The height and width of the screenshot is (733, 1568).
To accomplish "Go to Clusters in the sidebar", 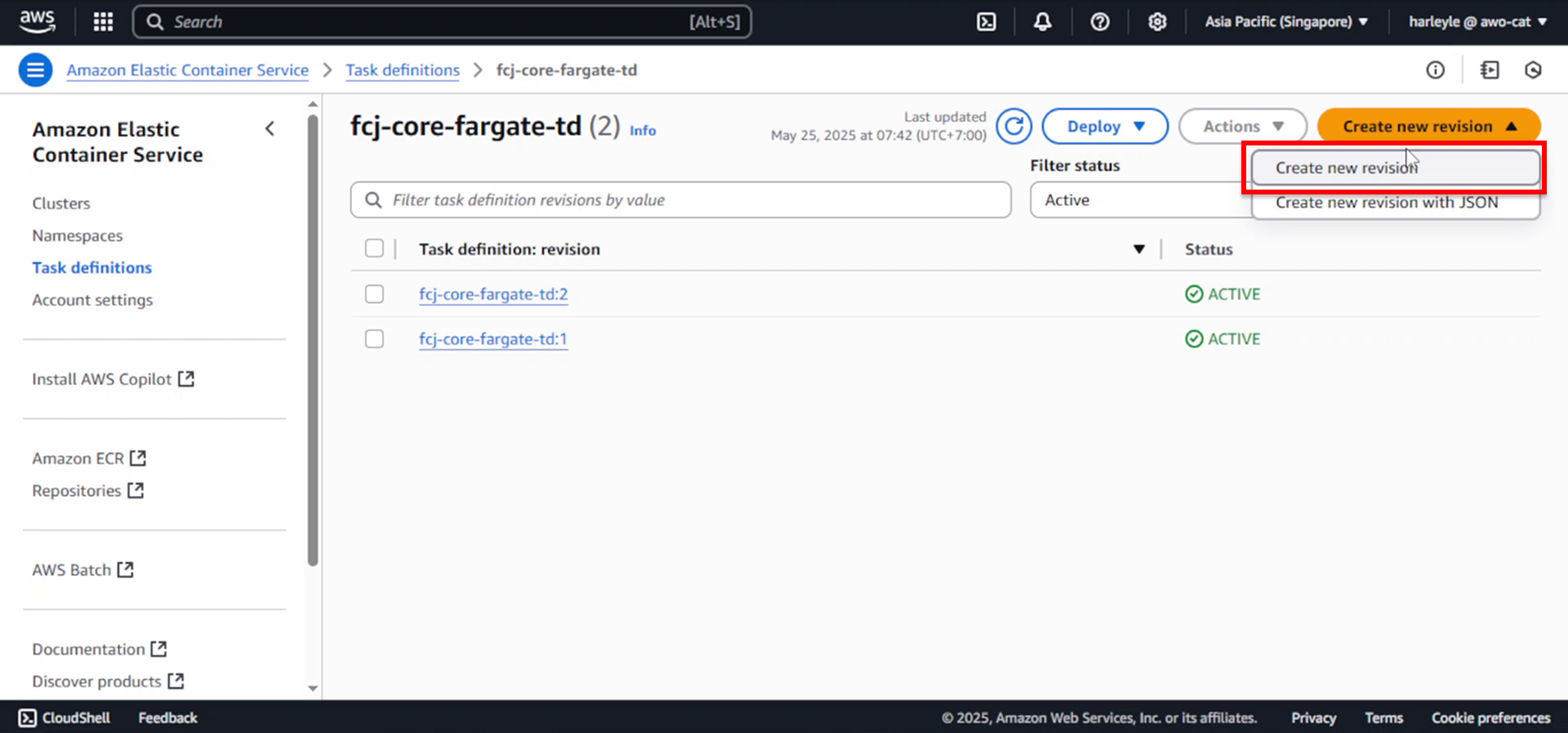I will [61, 203].
